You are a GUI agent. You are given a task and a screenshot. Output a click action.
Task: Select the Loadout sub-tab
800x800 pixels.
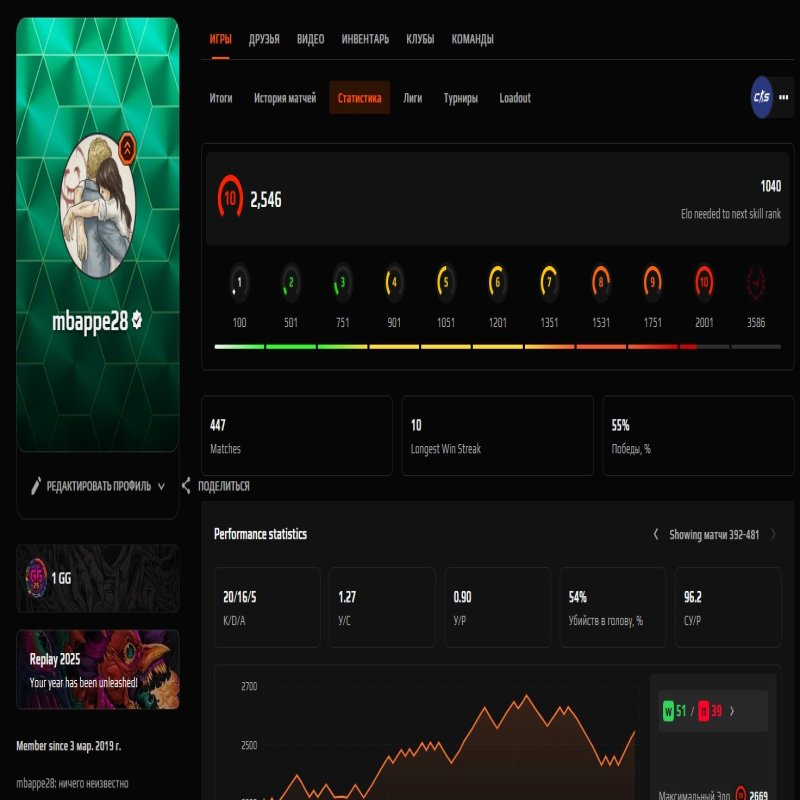(x=515, y=98)
